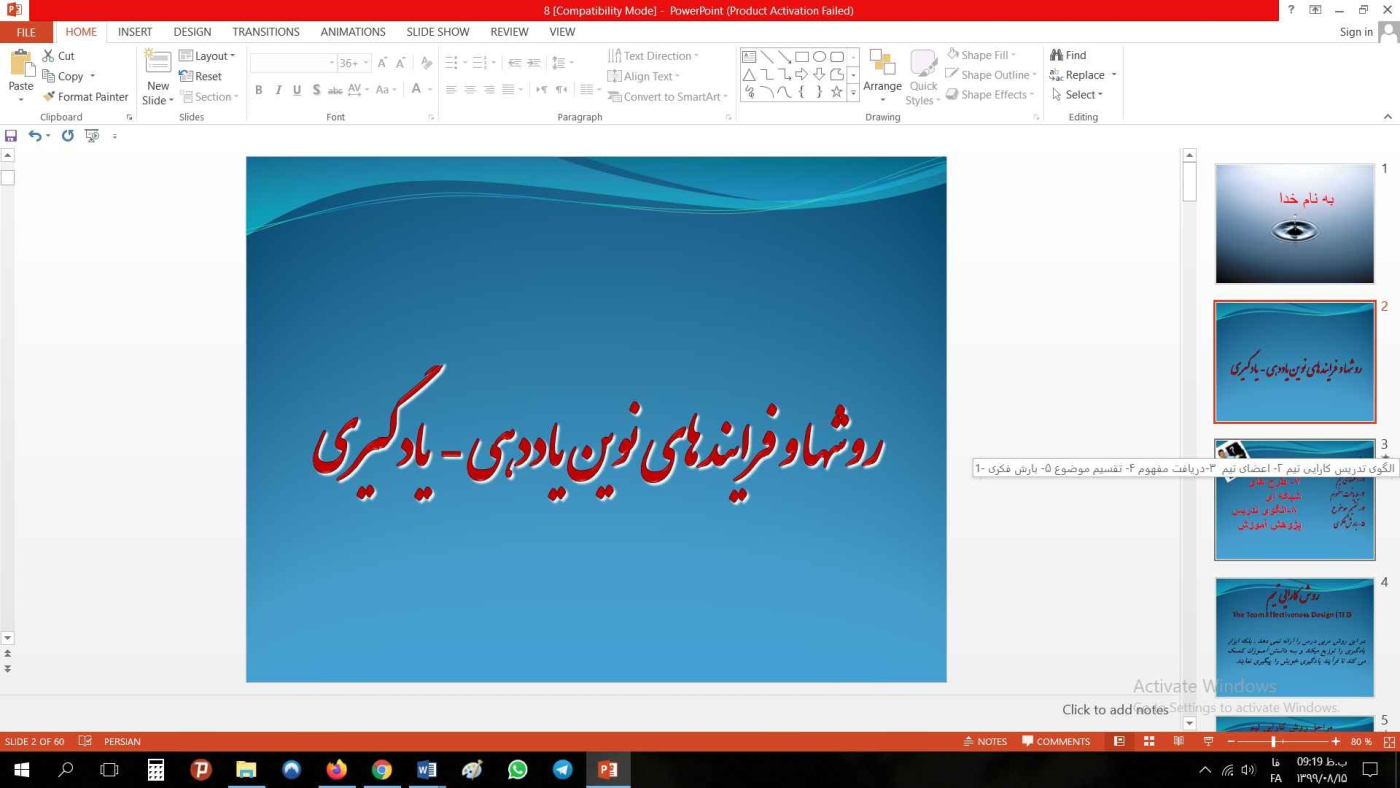Click the zoom slider handle

(1273, 741)
